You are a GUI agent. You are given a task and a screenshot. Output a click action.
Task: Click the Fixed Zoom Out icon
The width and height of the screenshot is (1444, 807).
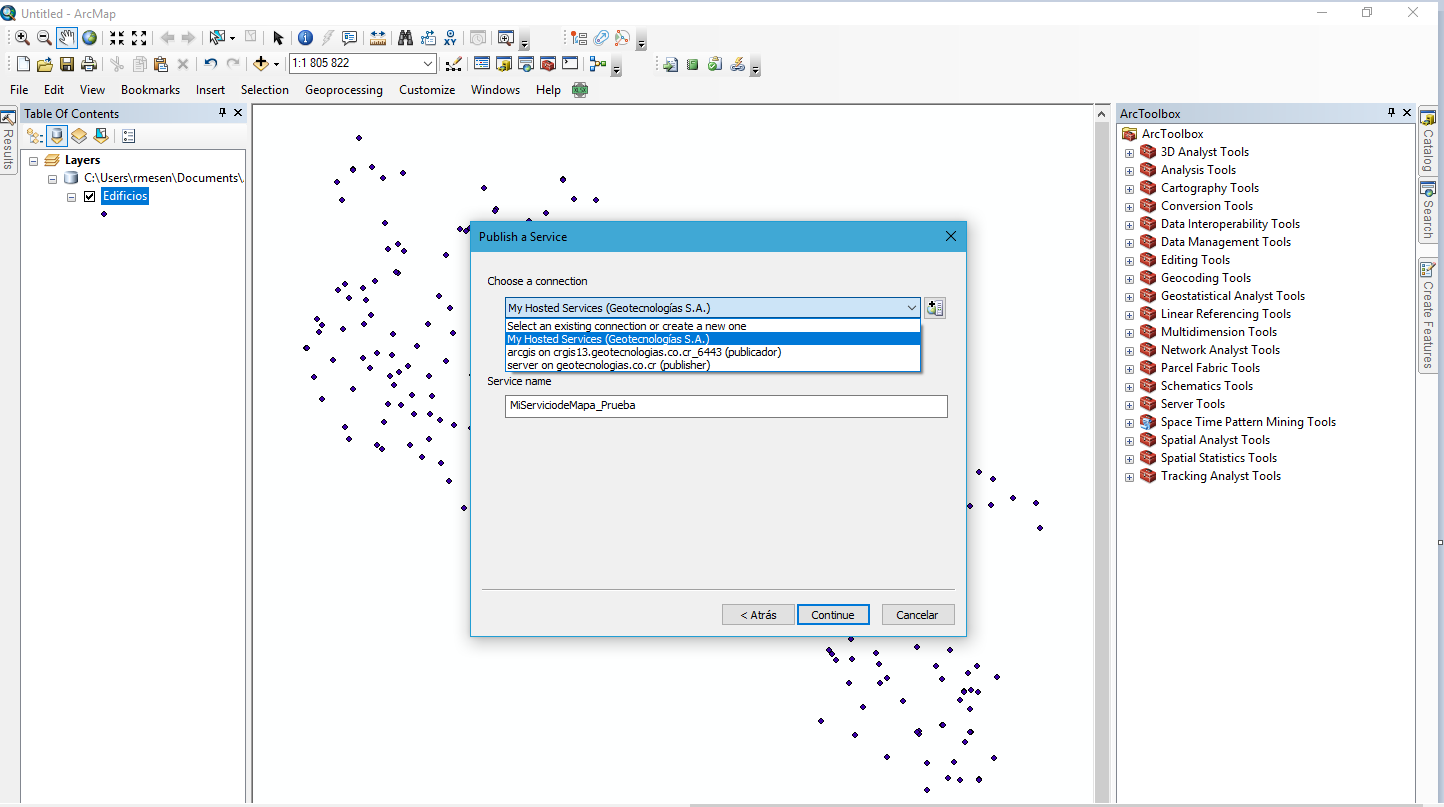[x=139, y=38]
